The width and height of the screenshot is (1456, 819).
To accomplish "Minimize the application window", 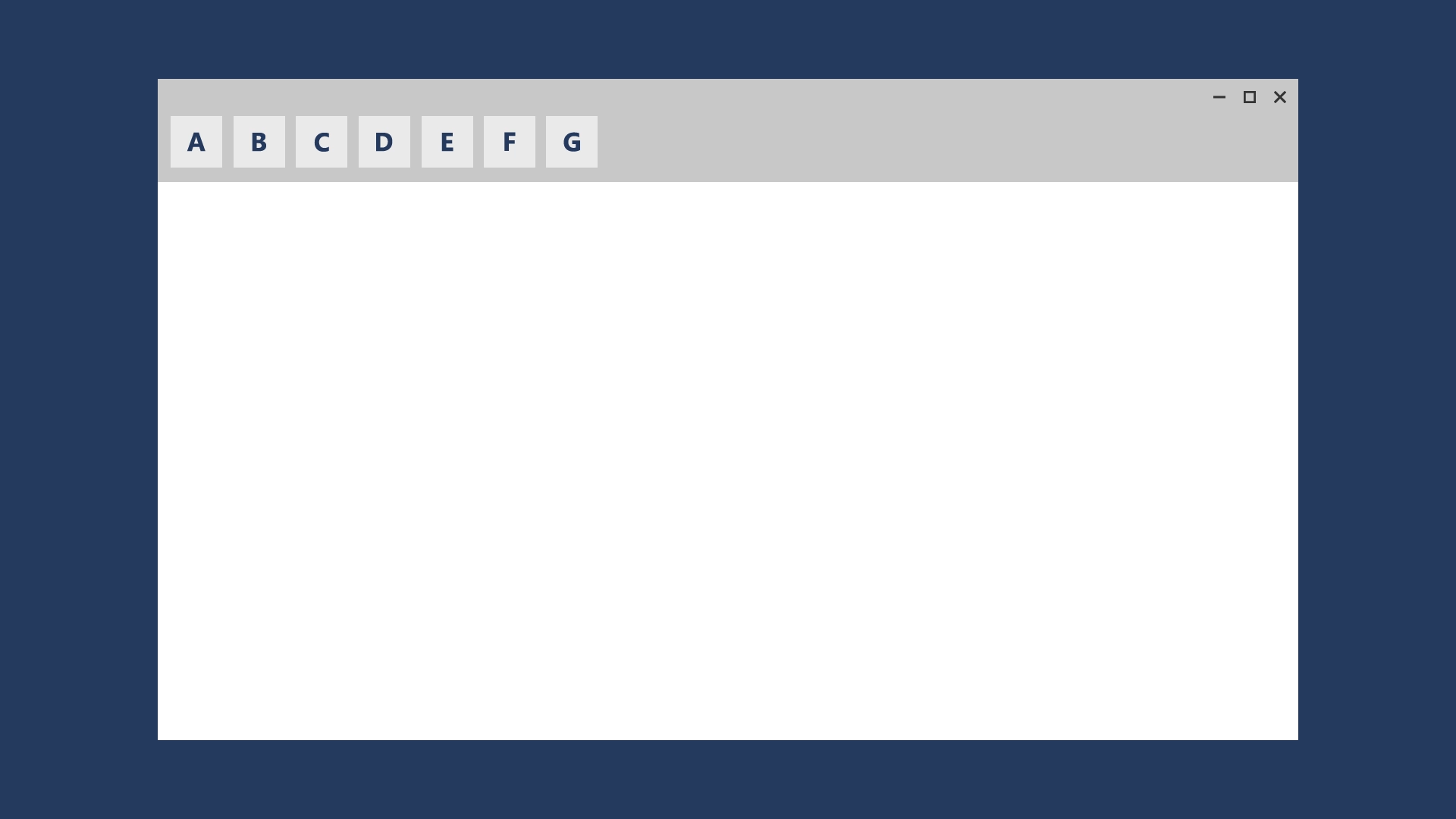I will 1219,97.
